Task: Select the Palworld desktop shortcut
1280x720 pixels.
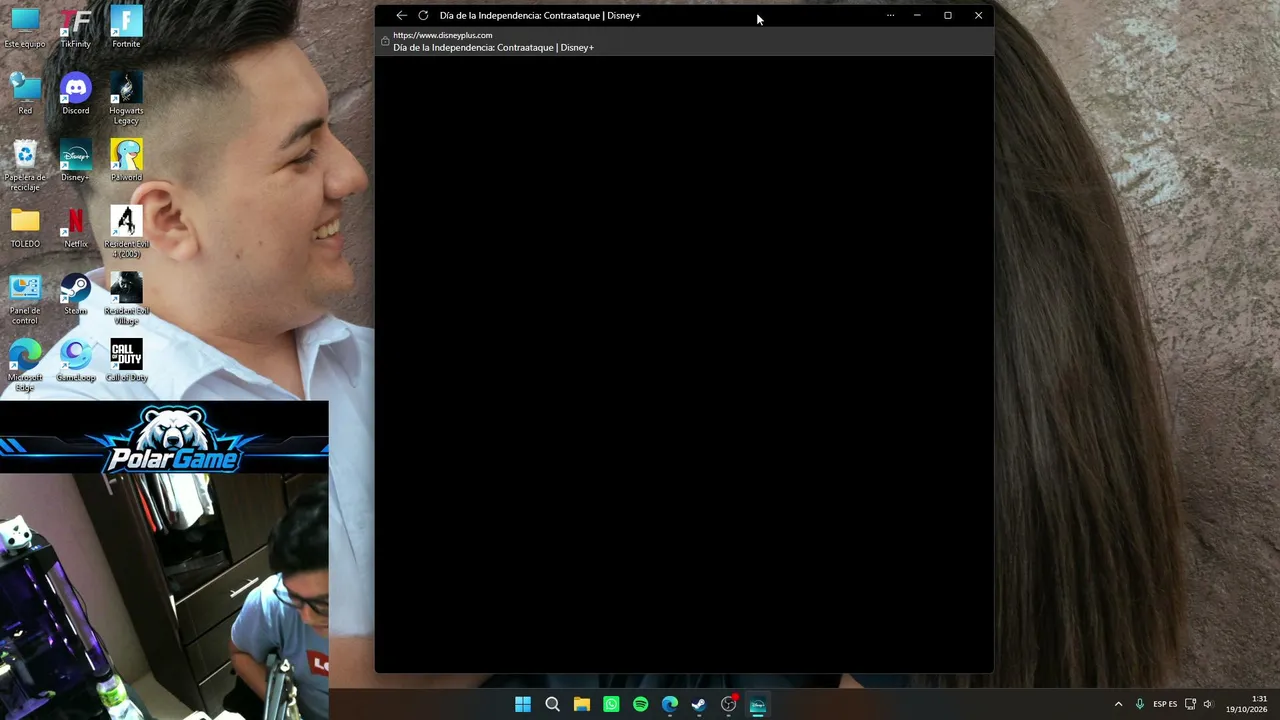Action: click(126, 162)
